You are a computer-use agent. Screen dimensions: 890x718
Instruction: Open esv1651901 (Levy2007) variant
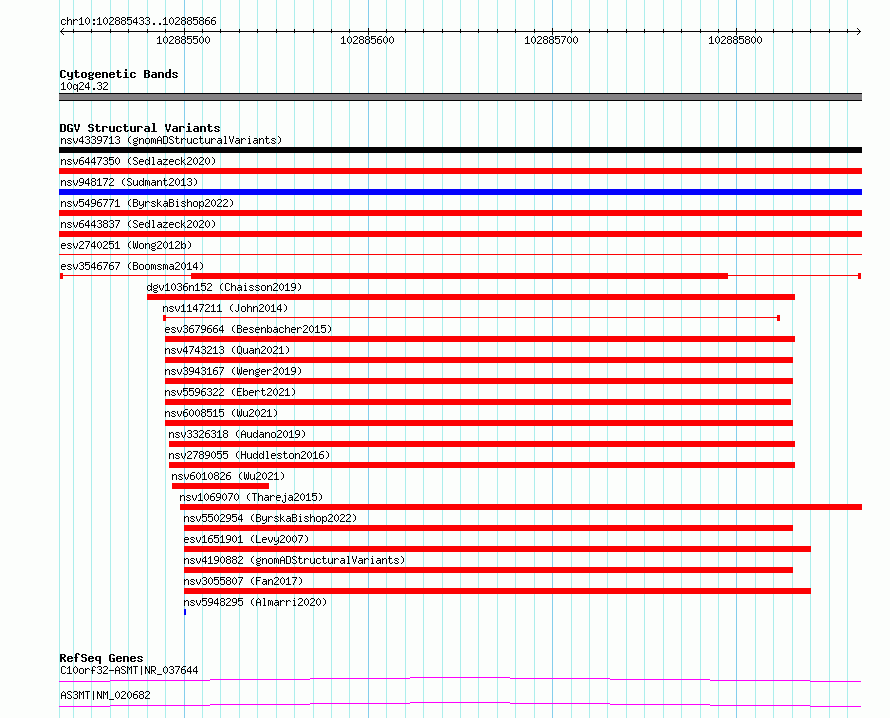click(246, 539)
